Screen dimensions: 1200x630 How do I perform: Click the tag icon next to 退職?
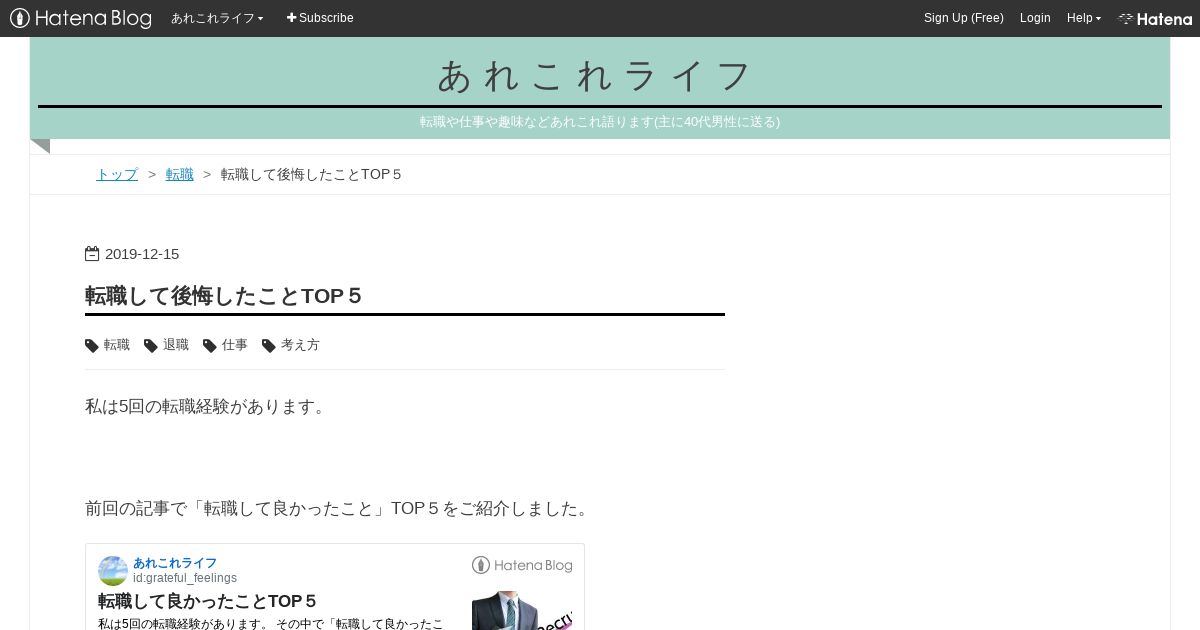tap(151, 346)
